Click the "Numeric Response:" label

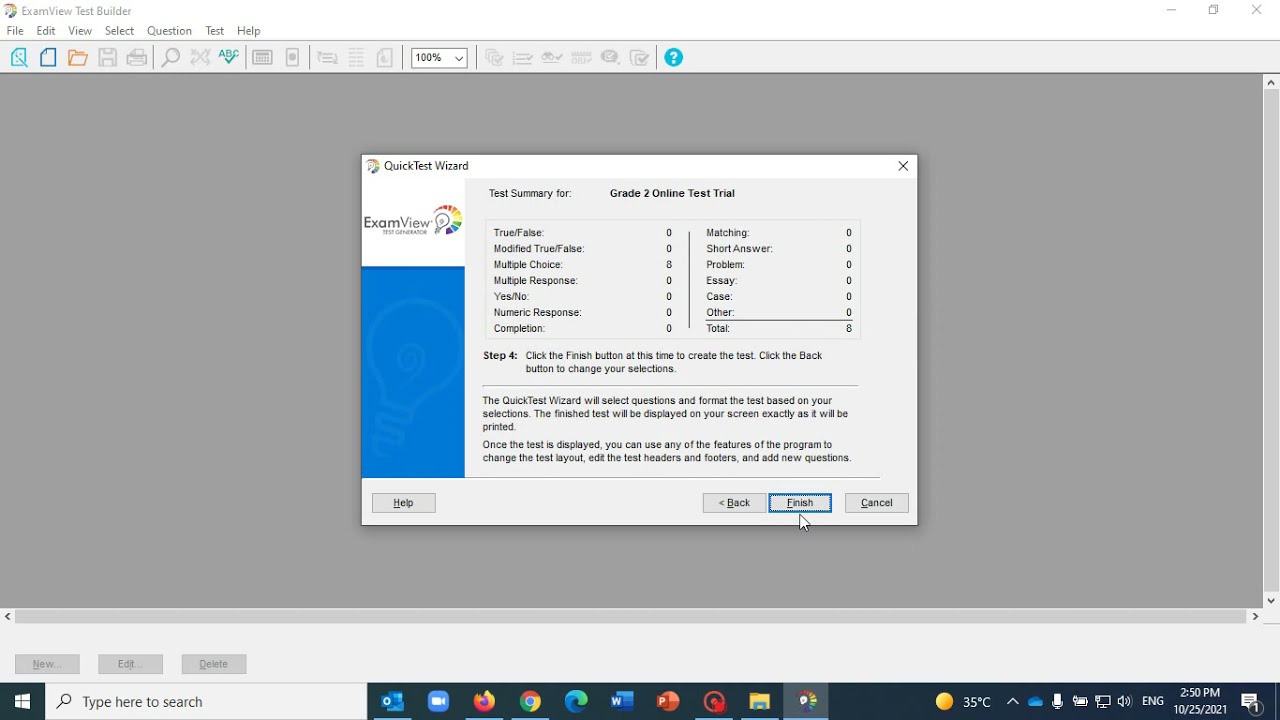[537, 313]
